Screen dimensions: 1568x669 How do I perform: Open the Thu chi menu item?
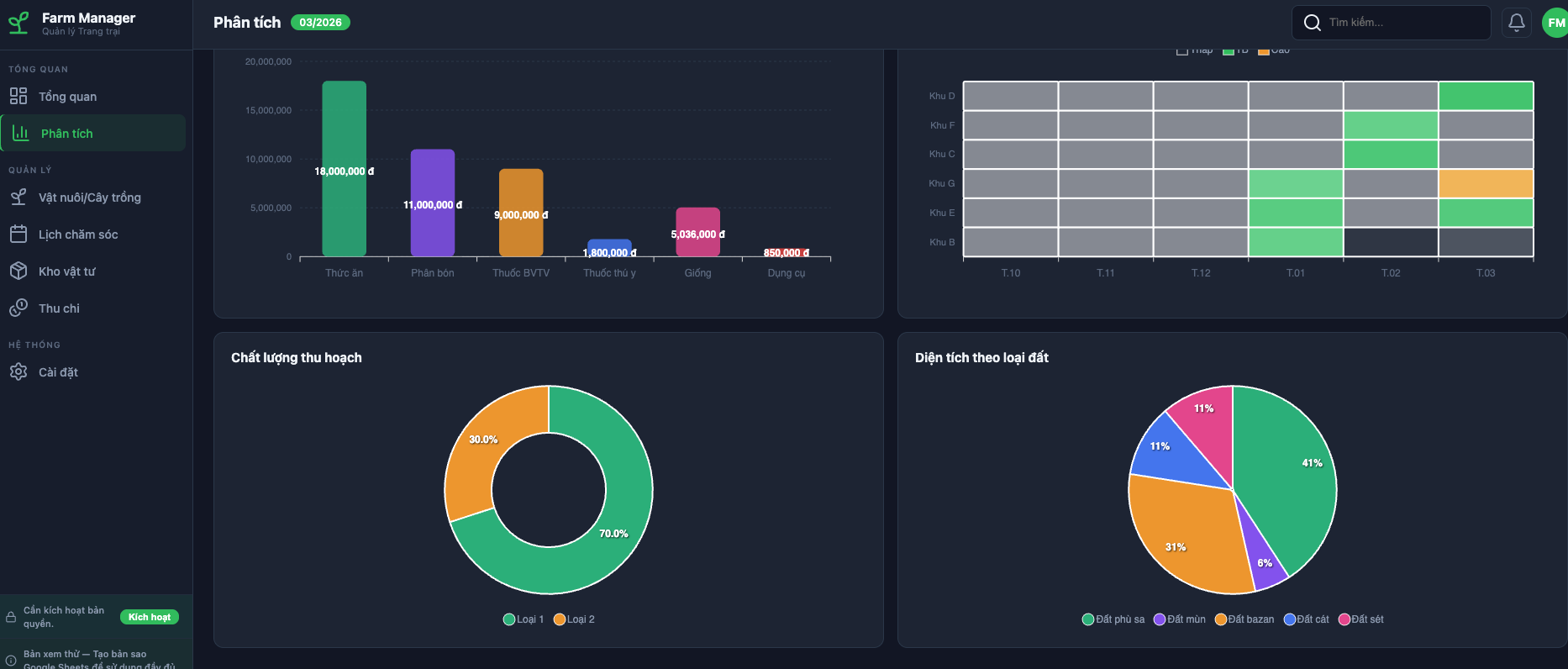tap(59, 308)
